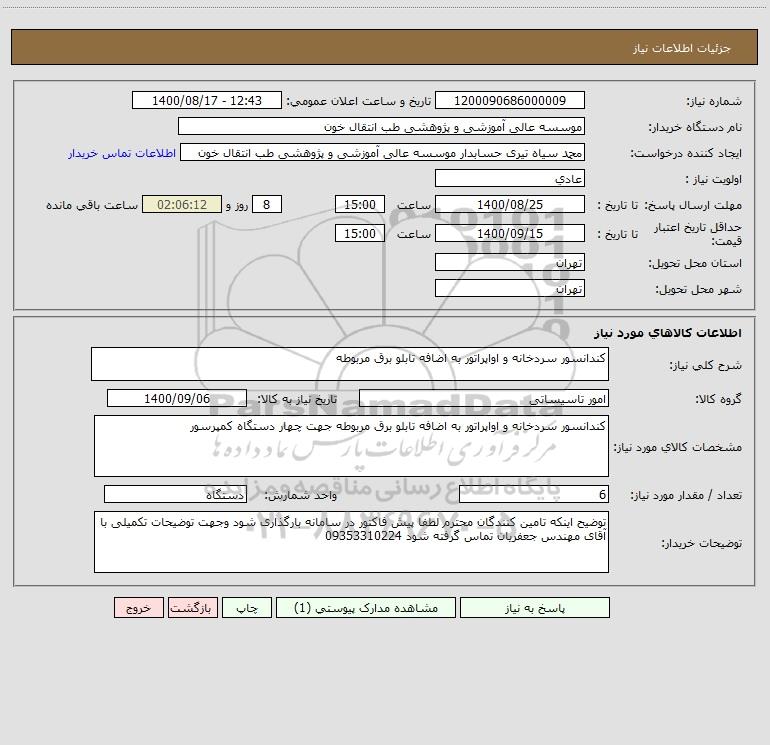Click response deadline date 1400/08/25
This screenshot has width=770, height=745.
510,204
